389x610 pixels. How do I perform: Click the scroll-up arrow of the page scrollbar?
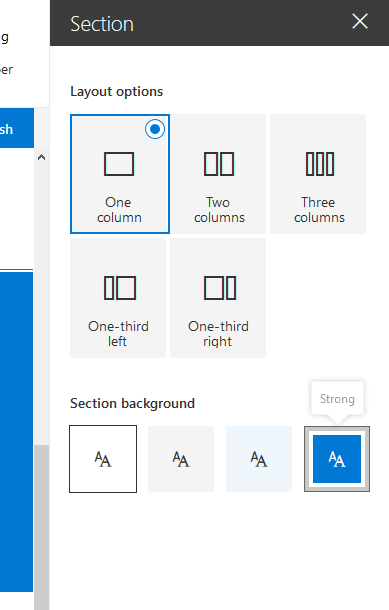41,157
